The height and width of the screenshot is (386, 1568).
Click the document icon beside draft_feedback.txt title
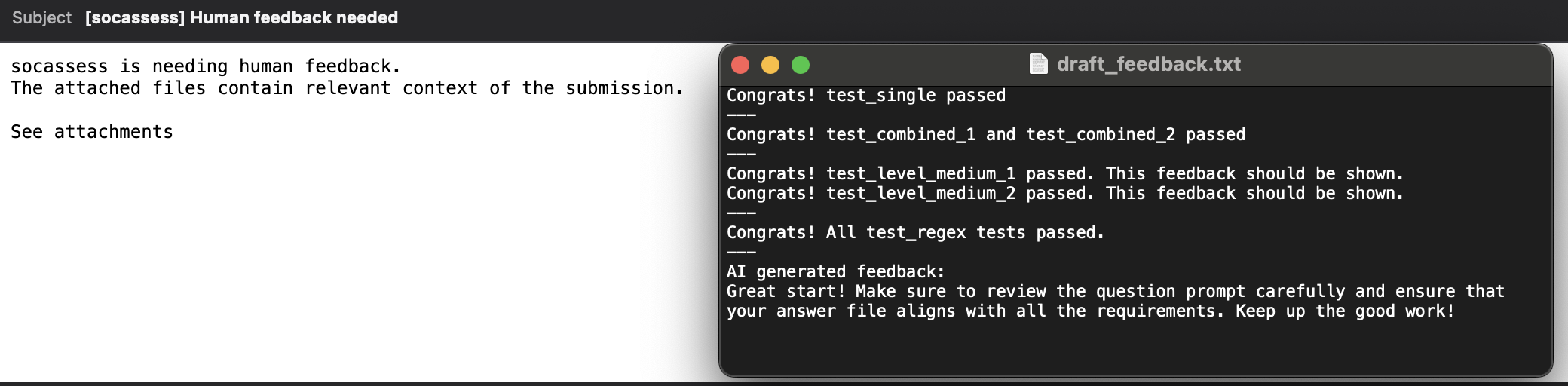tap(1039, 64)
